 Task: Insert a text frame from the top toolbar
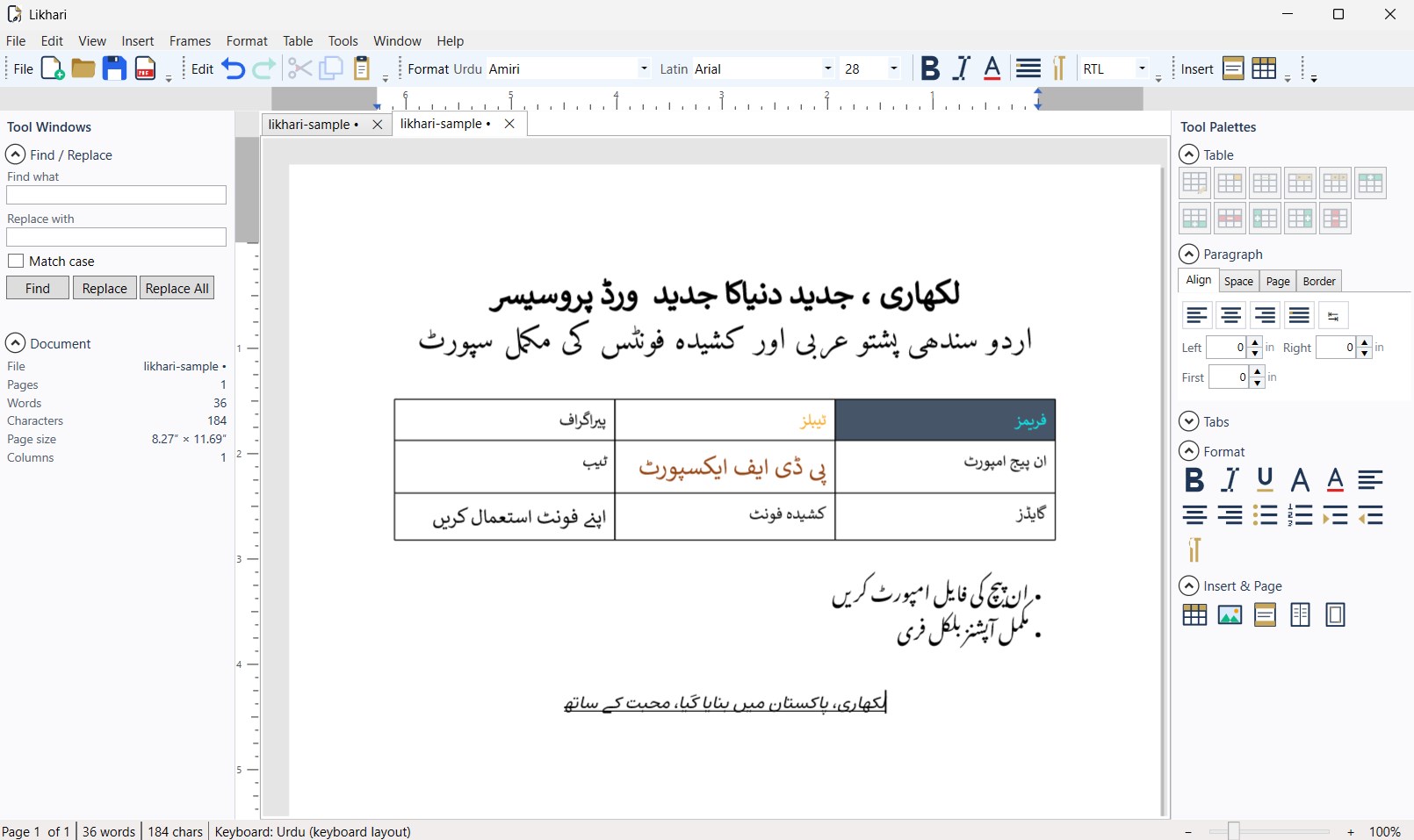(x=1233, y=68)
